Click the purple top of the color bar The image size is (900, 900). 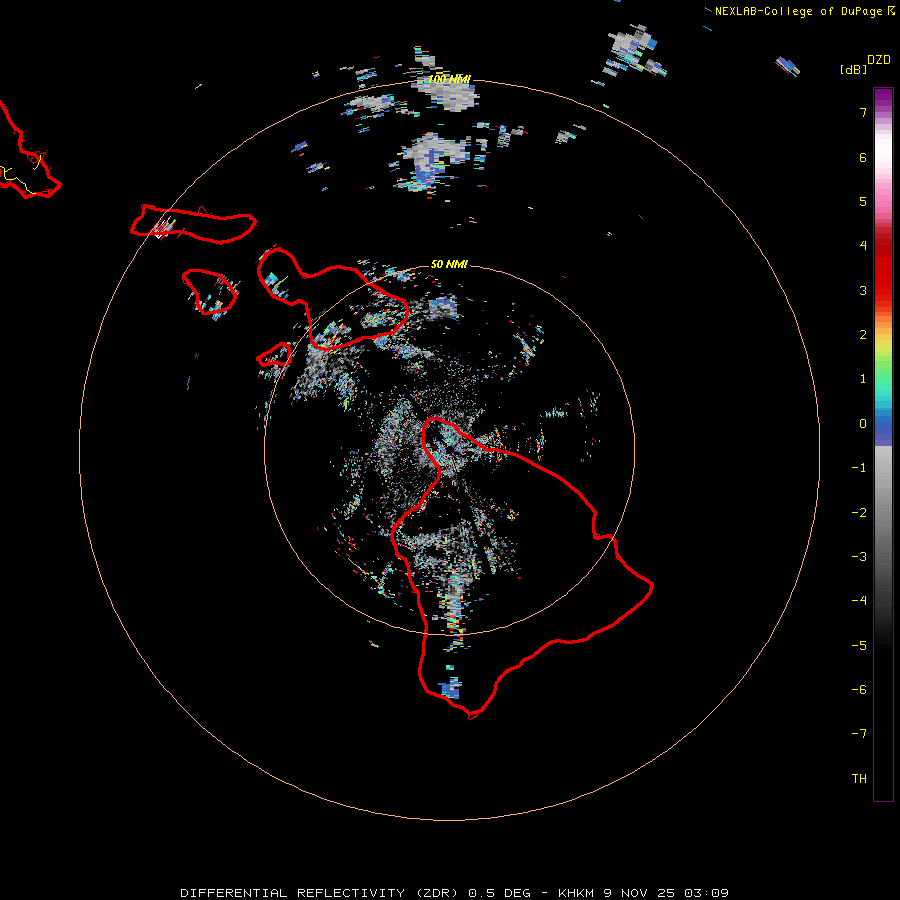click(883, 98)
